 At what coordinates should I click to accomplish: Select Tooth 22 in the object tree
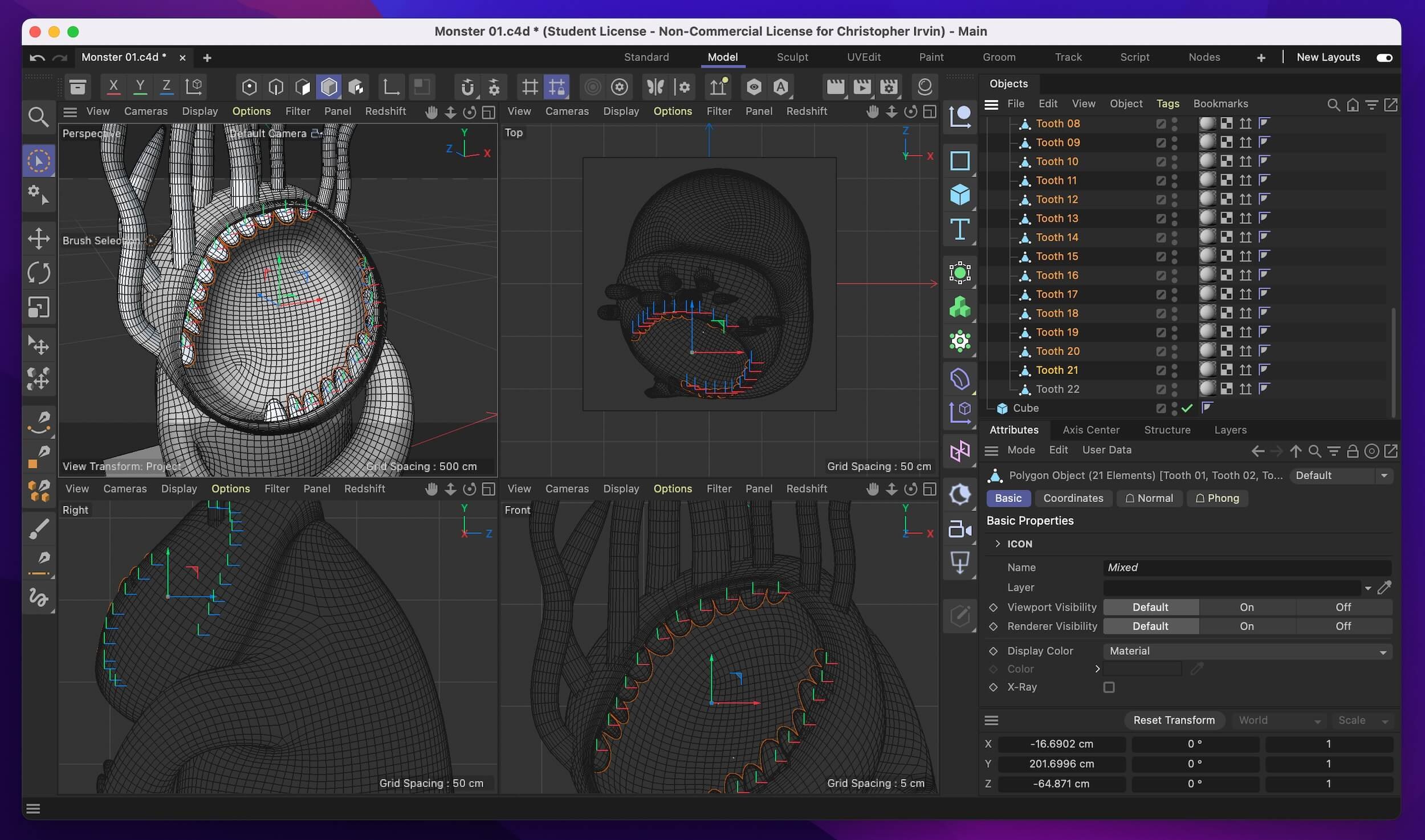click(x=1057, y=389)
